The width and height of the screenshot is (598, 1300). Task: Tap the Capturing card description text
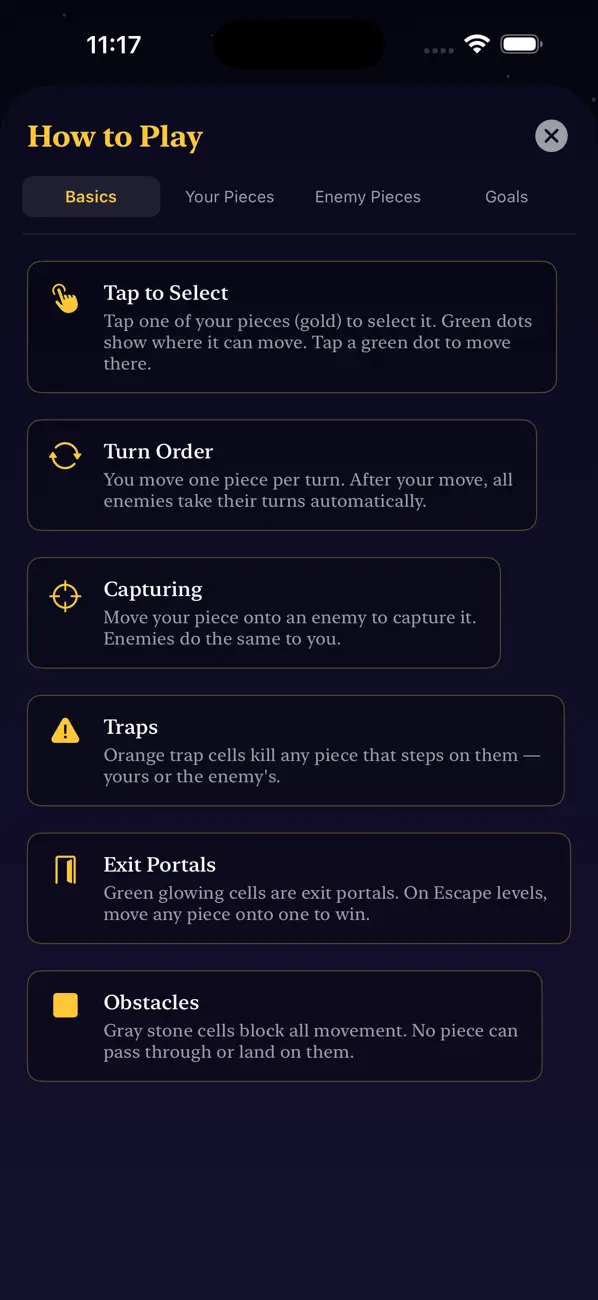pos(290,628)
